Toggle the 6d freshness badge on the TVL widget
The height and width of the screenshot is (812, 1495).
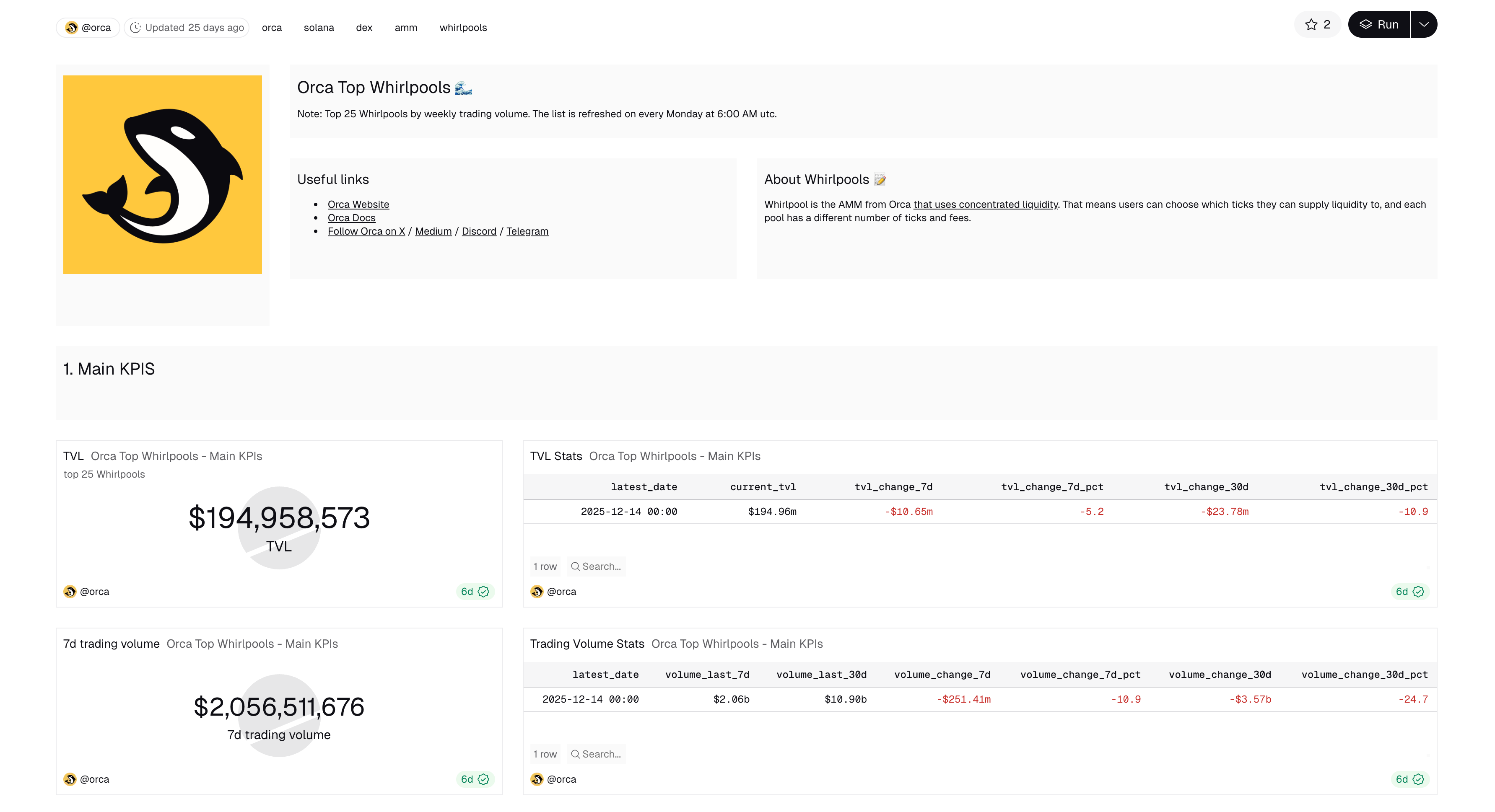468,592
